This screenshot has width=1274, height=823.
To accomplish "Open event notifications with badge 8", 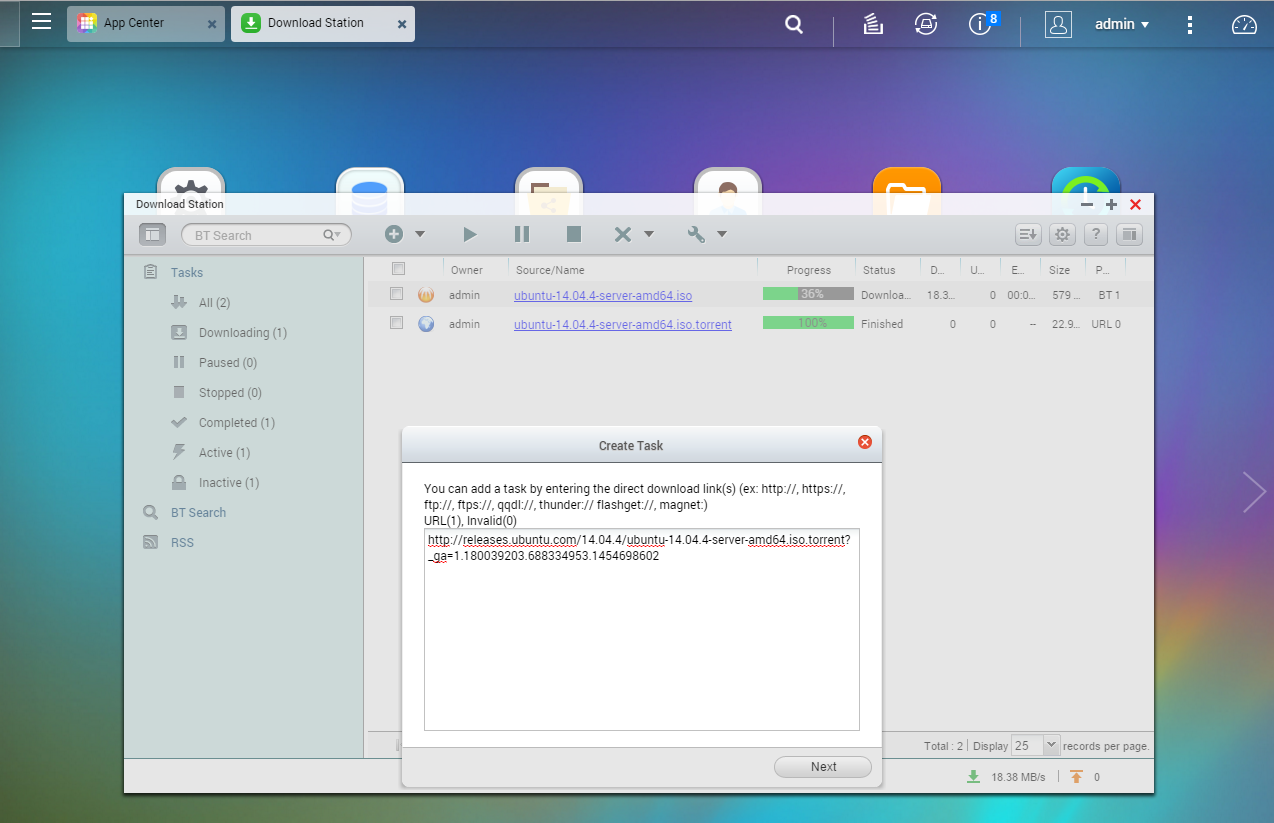I will pos(980,25).
